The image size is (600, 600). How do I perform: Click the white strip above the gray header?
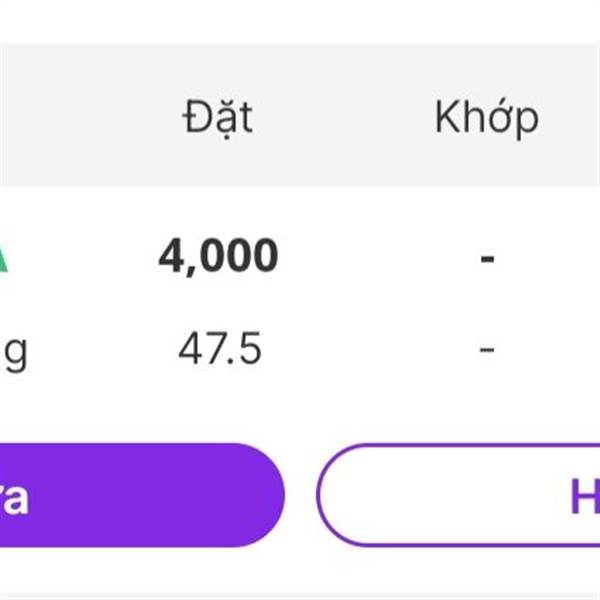coord(300,20)
